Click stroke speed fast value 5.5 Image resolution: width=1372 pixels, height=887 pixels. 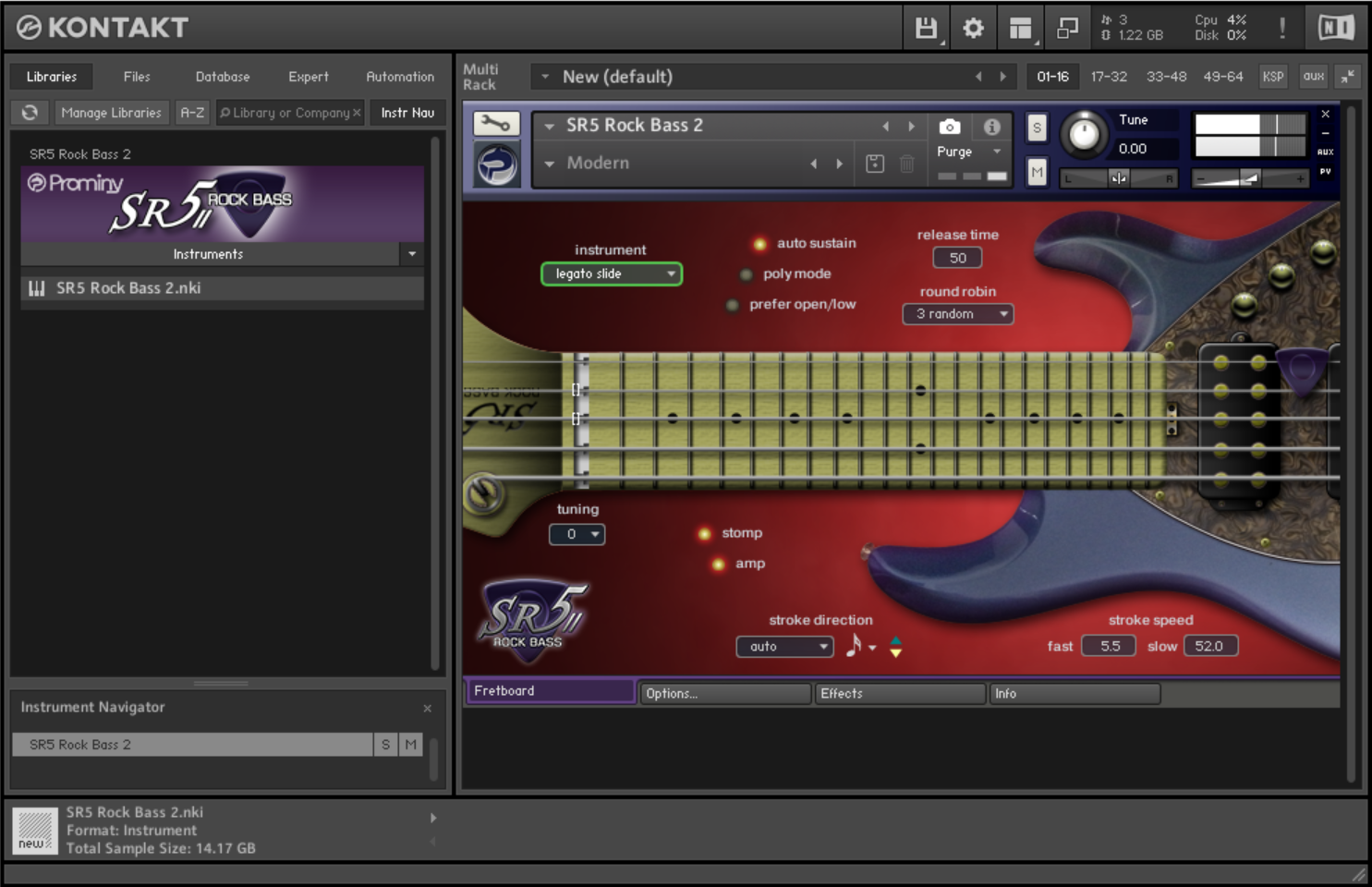(1110, 647)
